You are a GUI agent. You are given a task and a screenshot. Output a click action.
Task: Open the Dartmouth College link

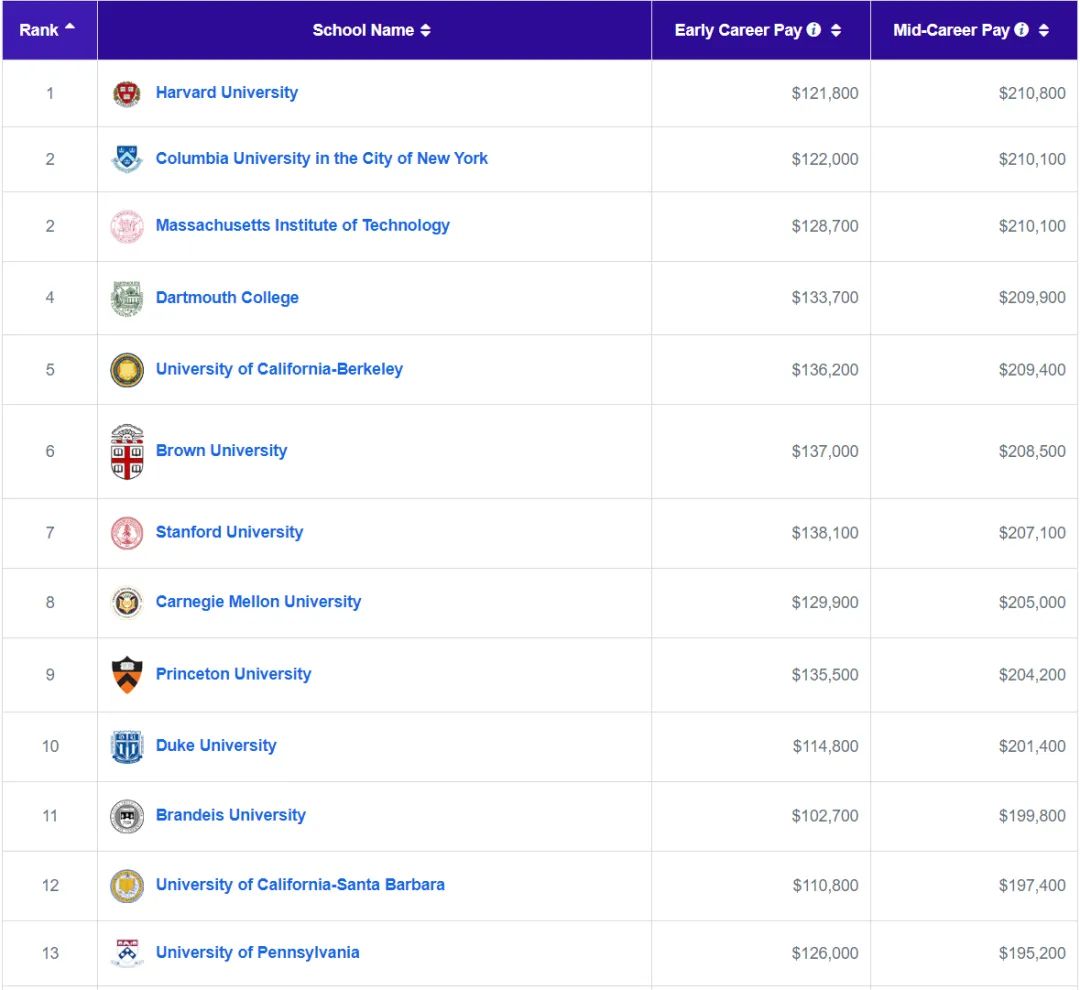pos(227,298)
